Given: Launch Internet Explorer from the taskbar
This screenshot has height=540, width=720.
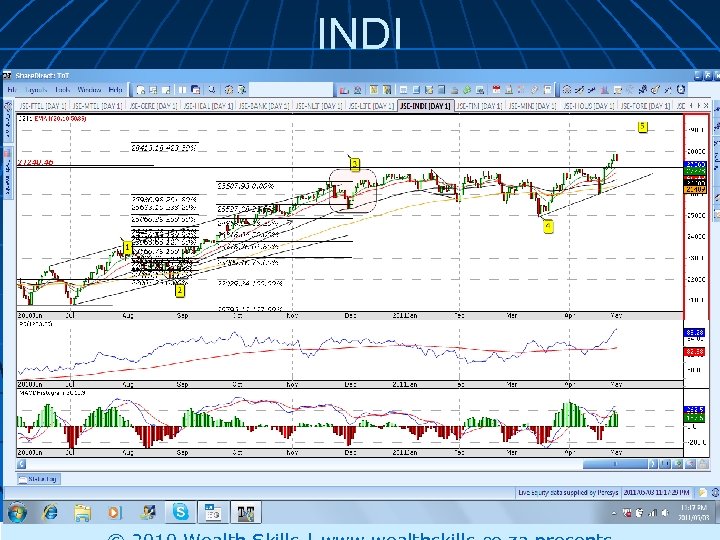Looking at the screenshot, I should tap(50, 512).
